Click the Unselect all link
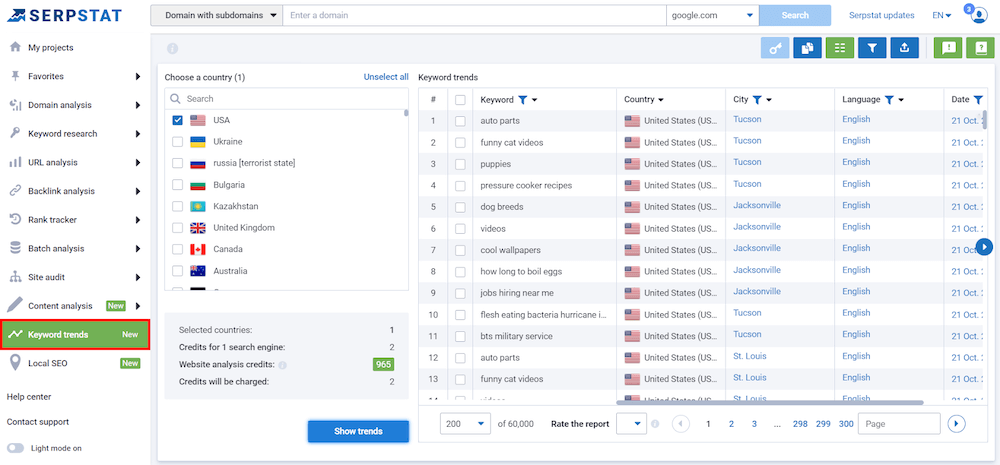The height and width of the screenshot is (465, 1000). point(385,77)
